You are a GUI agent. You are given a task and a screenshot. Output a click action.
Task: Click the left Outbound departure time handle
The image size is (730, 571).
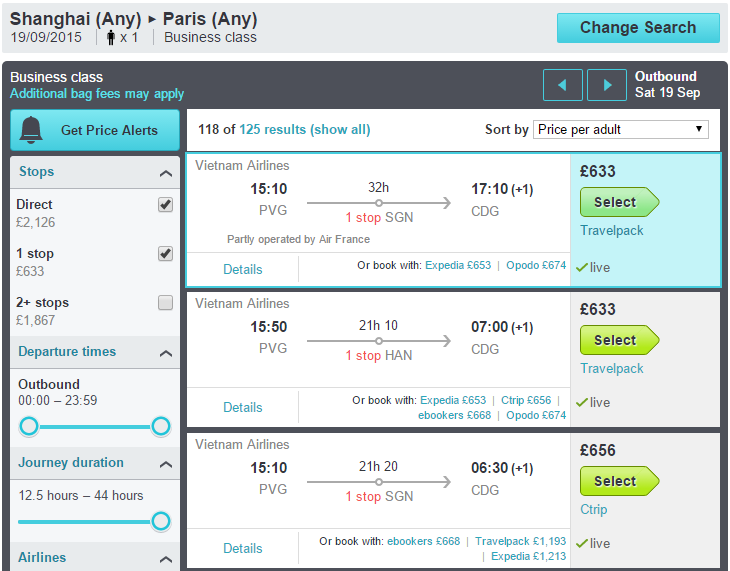tap(29, 426)
